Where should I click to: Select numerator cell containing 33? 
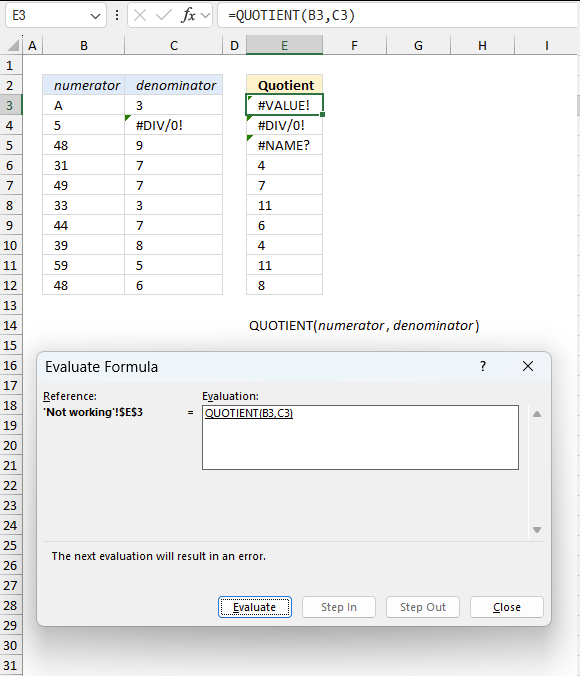point(84,205)
